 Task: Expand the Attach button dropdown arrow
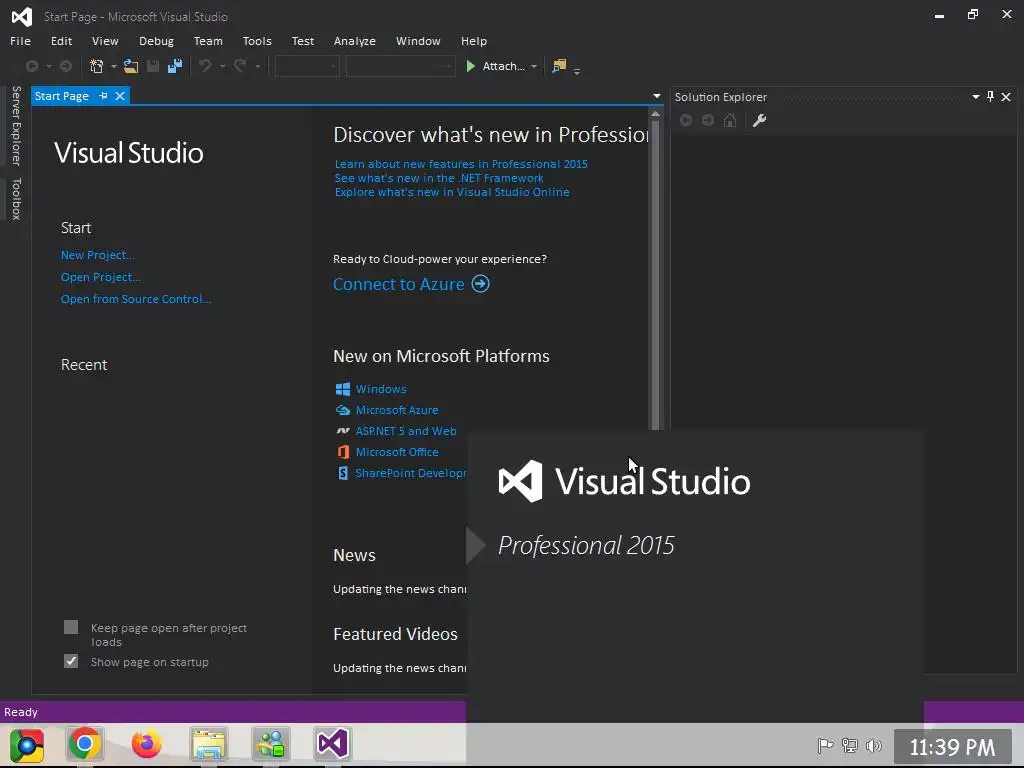tap(534, 67)
